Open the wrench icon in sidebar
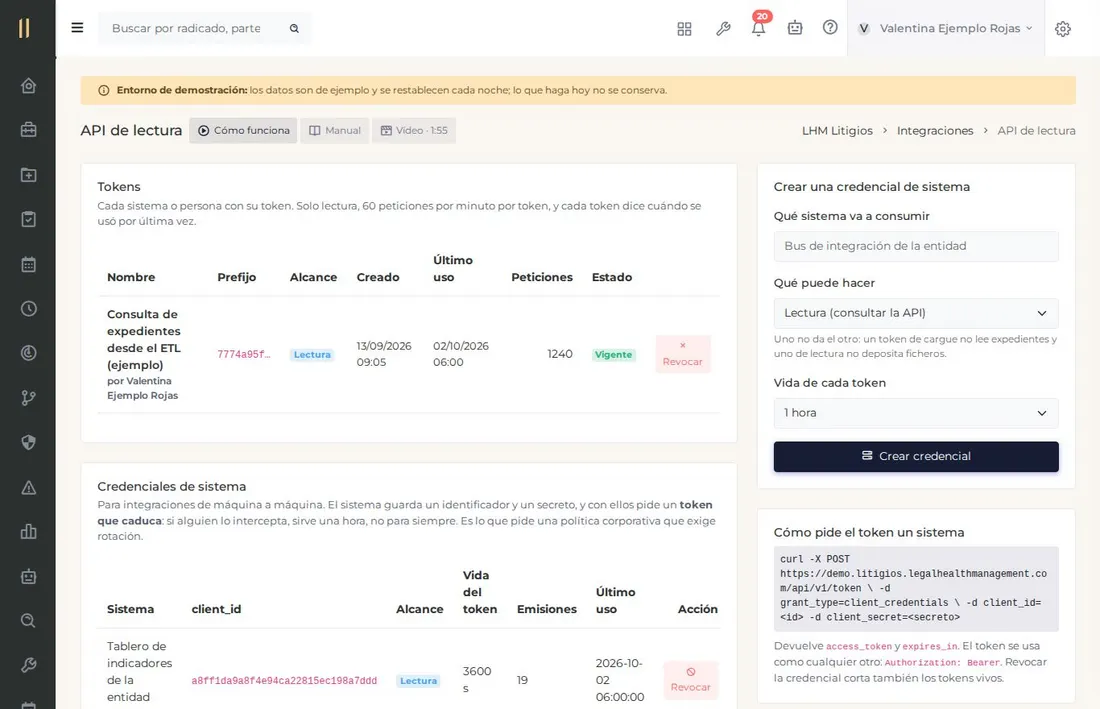Image resolution: width=1100 pixels, height=709 pixels. [28, 665]
